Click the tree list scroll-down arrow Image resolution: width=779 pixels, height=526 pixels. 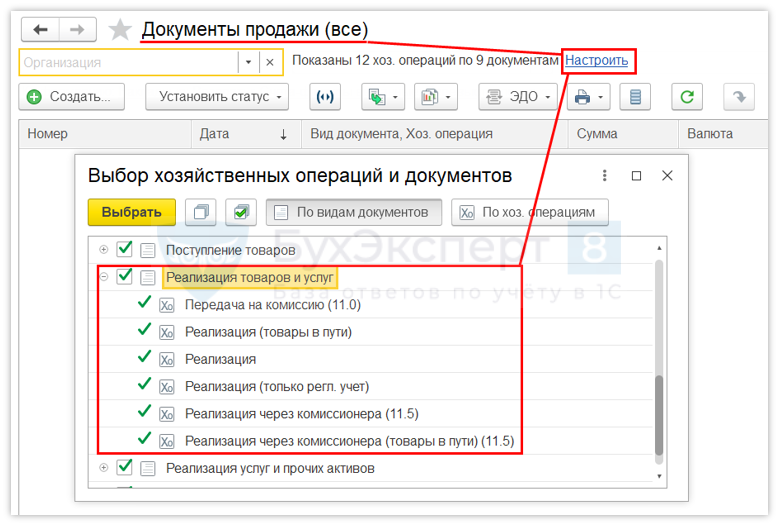(x=659, y=477)
